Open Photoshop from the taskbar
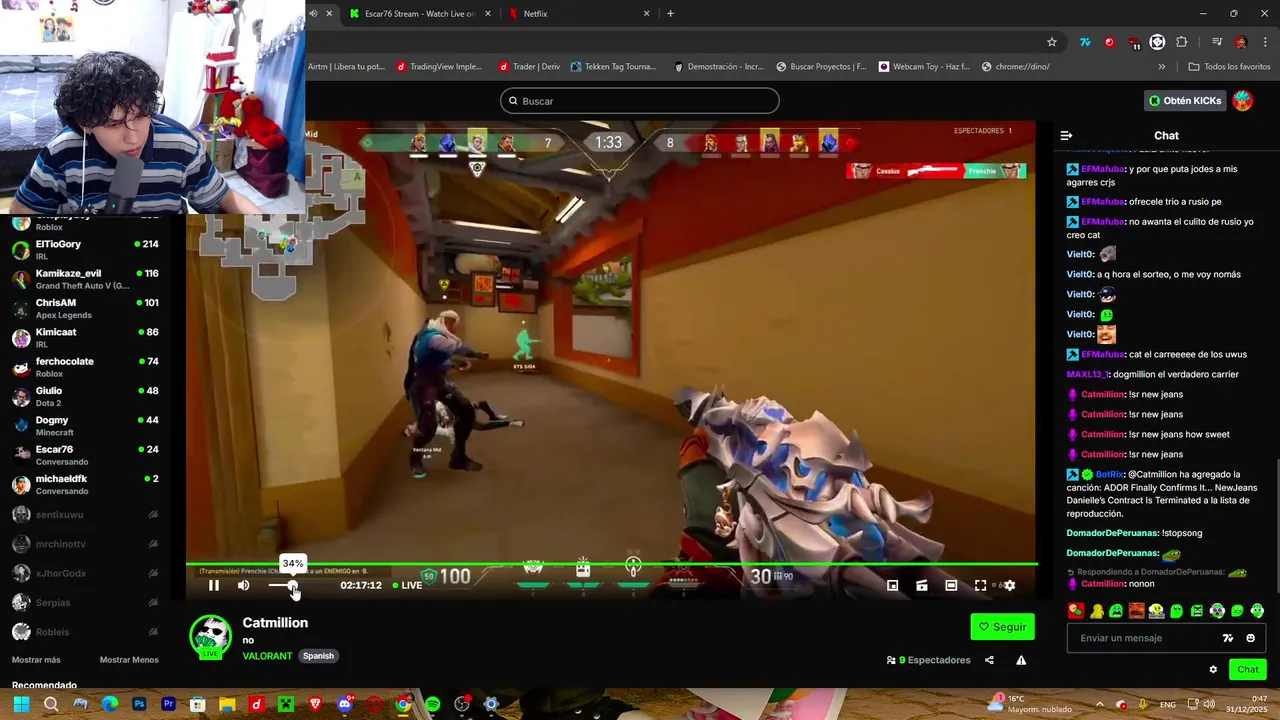The height and width of the screenshot is (720, 1280). [x=139, y=704]
